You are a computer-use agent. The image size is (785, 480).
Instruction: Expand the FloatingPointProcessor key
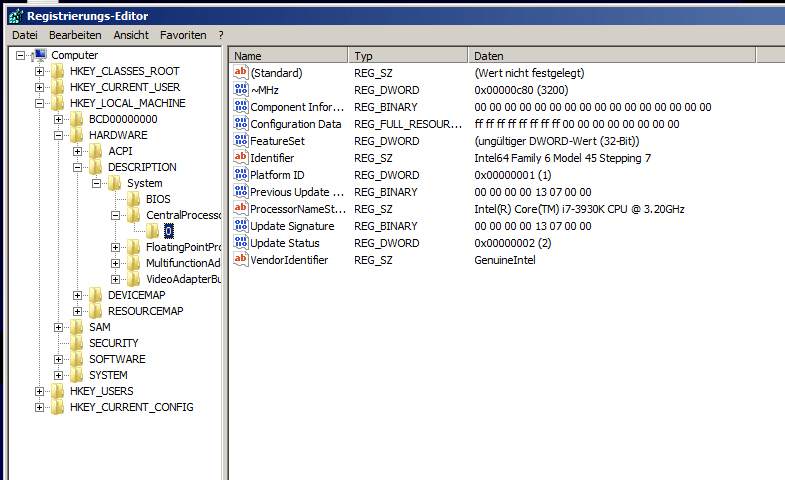[116, 247]
